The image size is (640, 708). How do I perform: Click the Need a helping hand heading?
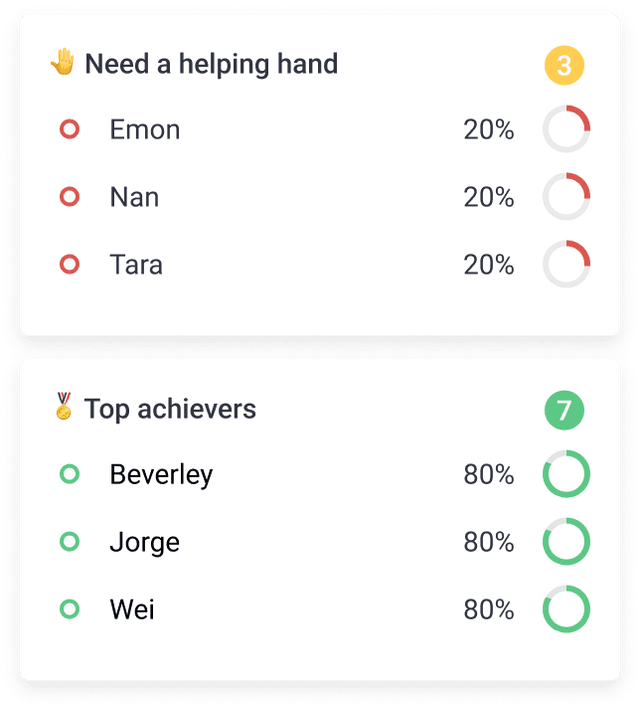pos(211,64)
